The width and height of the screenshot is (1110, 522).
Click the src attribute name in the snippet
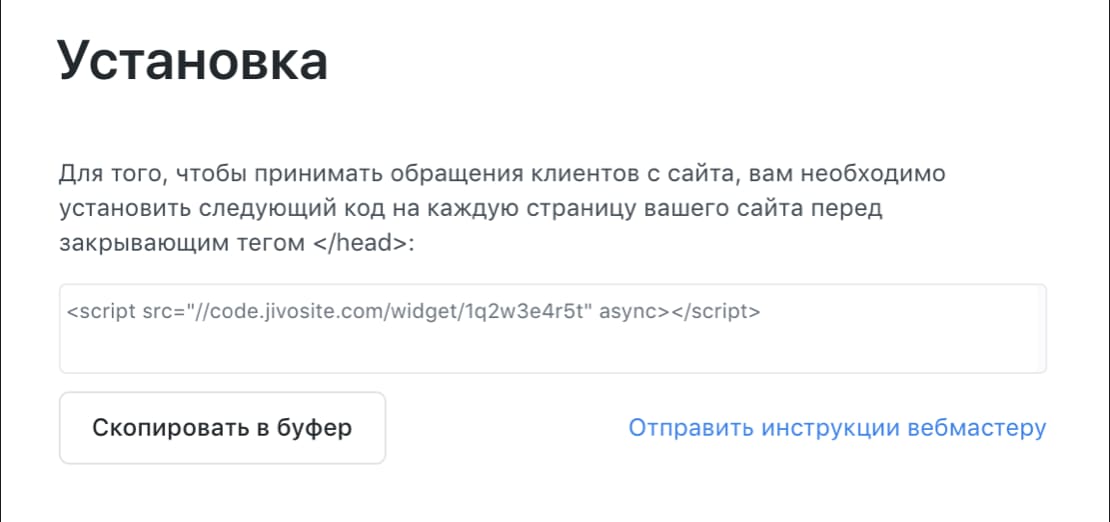(x=156, y=311)
